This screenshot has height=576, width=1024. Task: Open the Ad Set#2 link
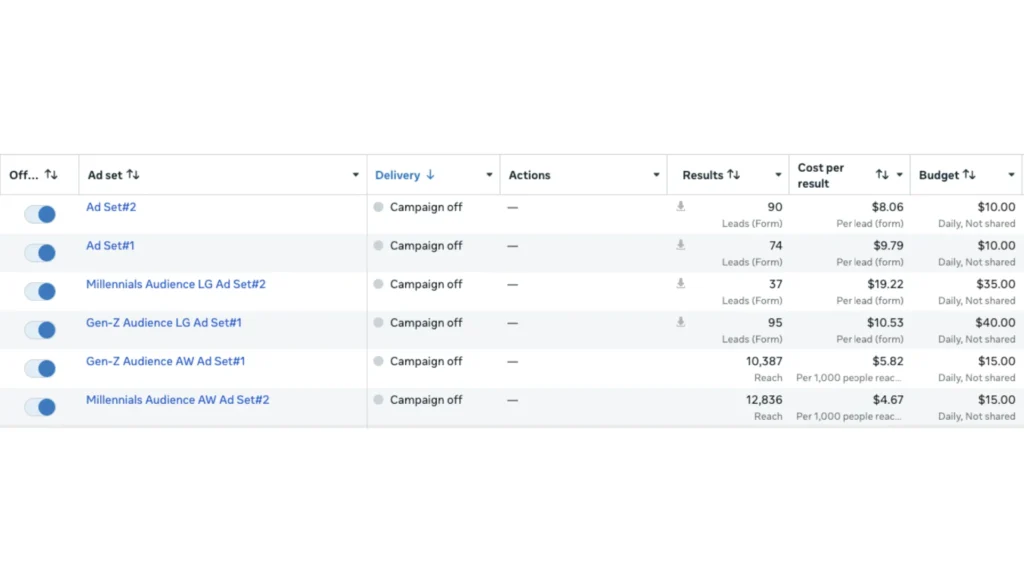(111, 207)
